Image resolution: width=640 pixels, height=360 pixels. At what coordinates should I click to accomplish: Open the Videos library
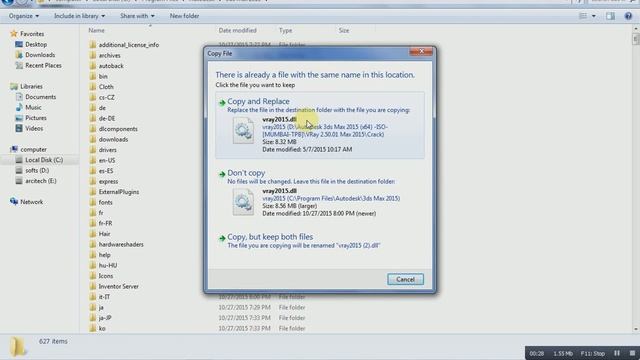click(x=34, y=129)
